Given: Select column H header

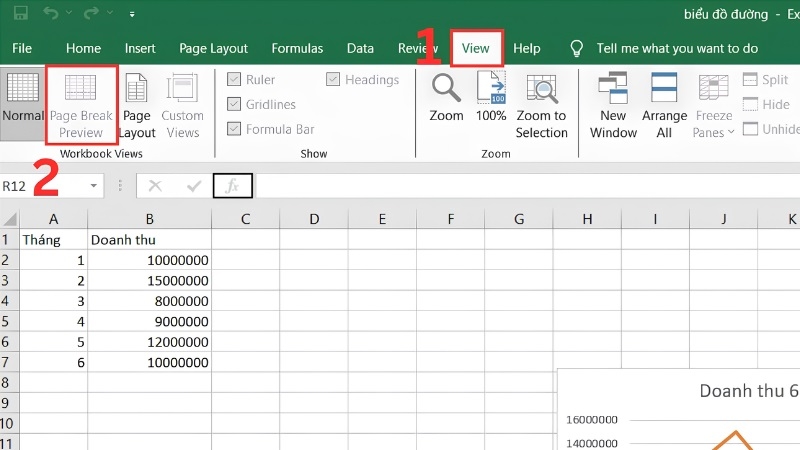Looking at the screenshot, I should (x=587, y=219).
